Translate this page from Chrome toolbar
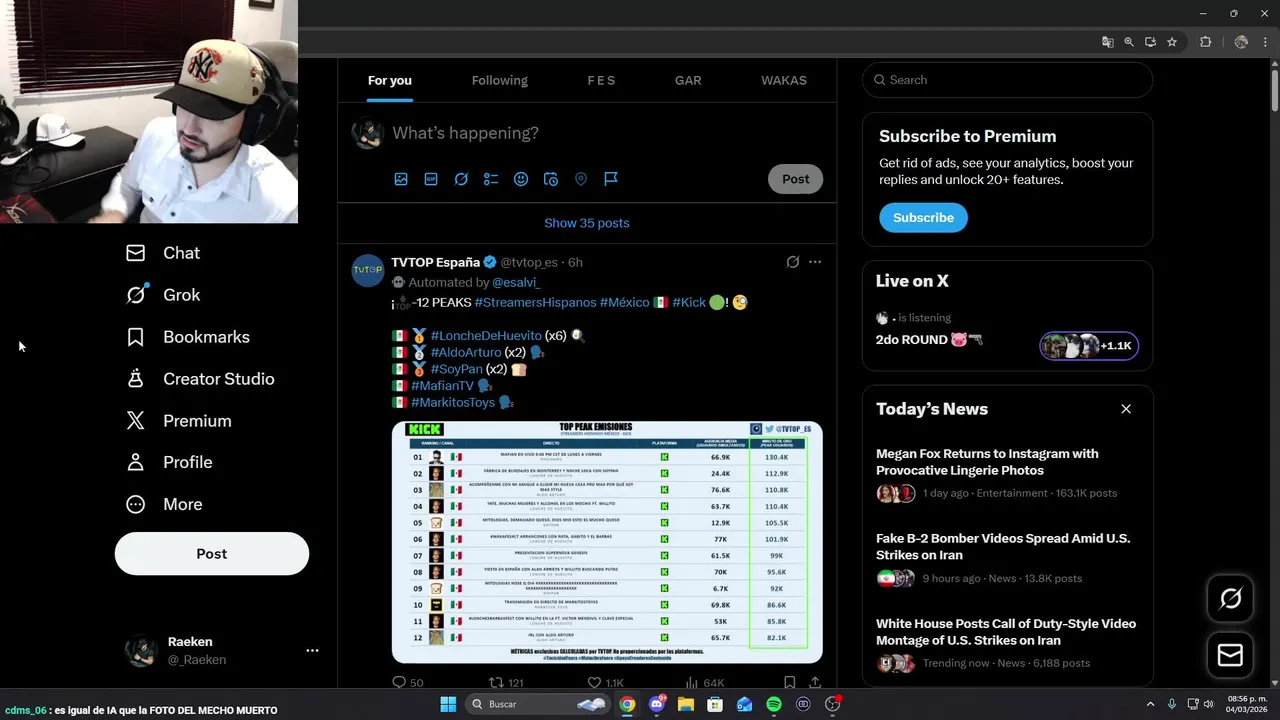Viewport: 1280px width, 720px height. 1107,42
